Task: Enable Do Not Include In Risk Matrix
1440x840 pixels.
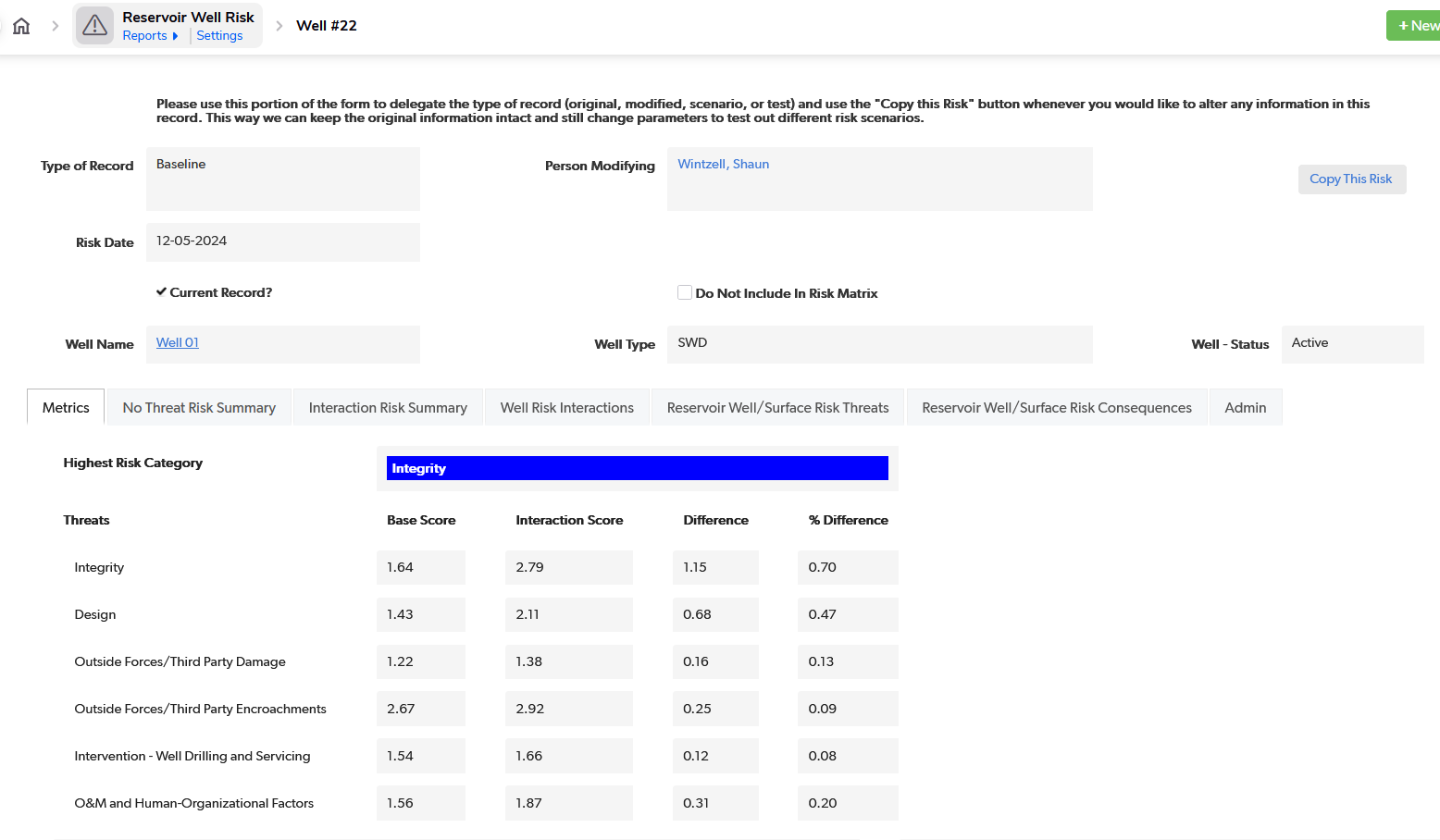Action: [x=685, y=293]
